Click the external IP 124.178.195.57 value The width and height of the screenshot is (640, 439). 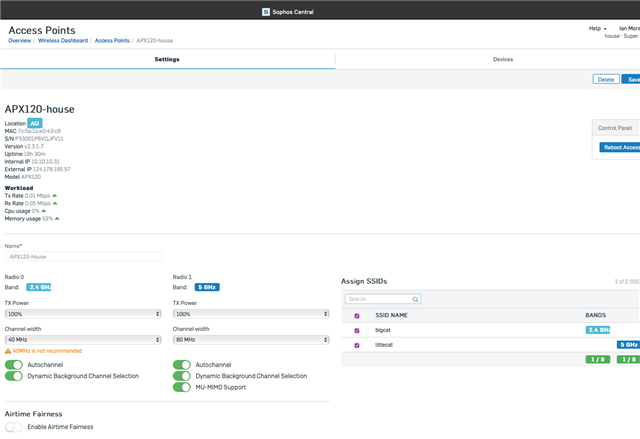point(51,169)
